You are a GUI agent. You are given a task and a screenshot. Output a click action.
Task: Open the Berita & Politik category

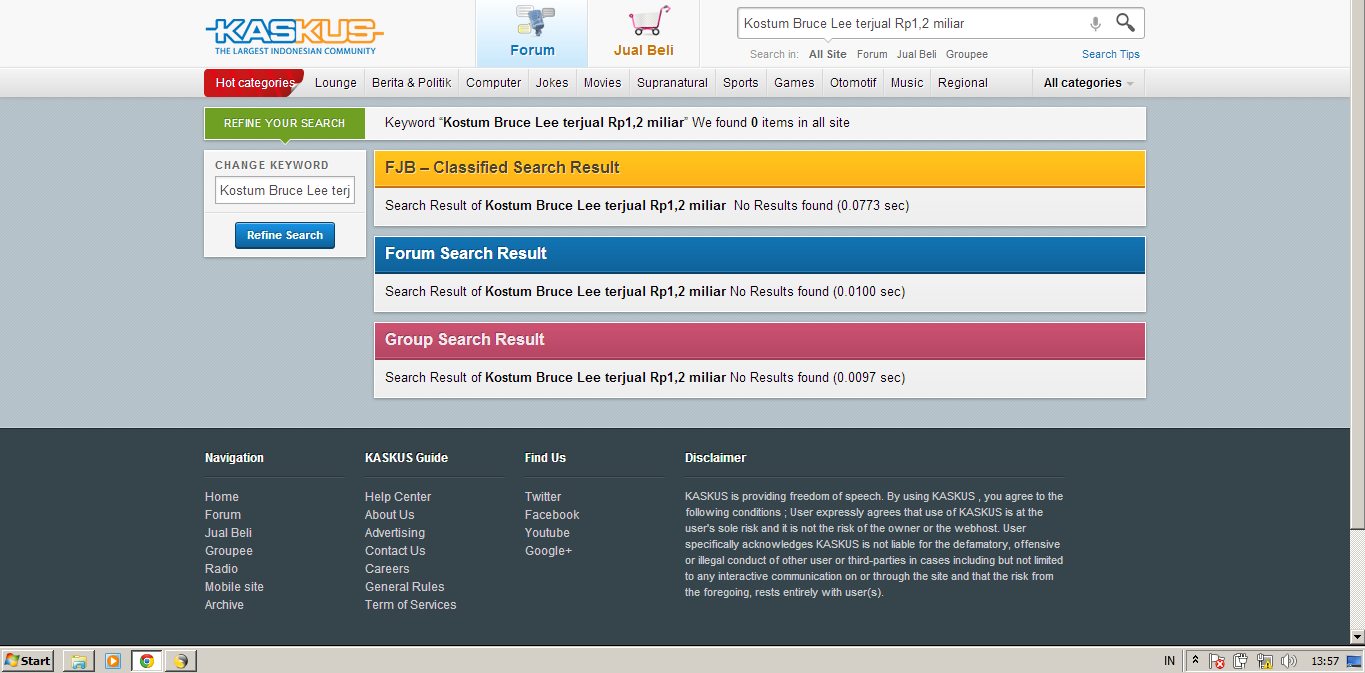click(x=411, y=83)
